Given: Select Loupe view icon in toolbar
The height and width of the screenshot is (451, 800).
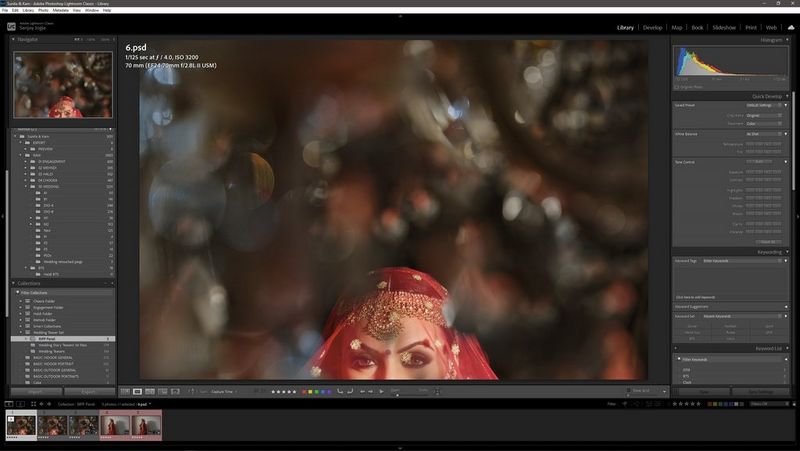Looking at the screenshot, I should [137, 391].
